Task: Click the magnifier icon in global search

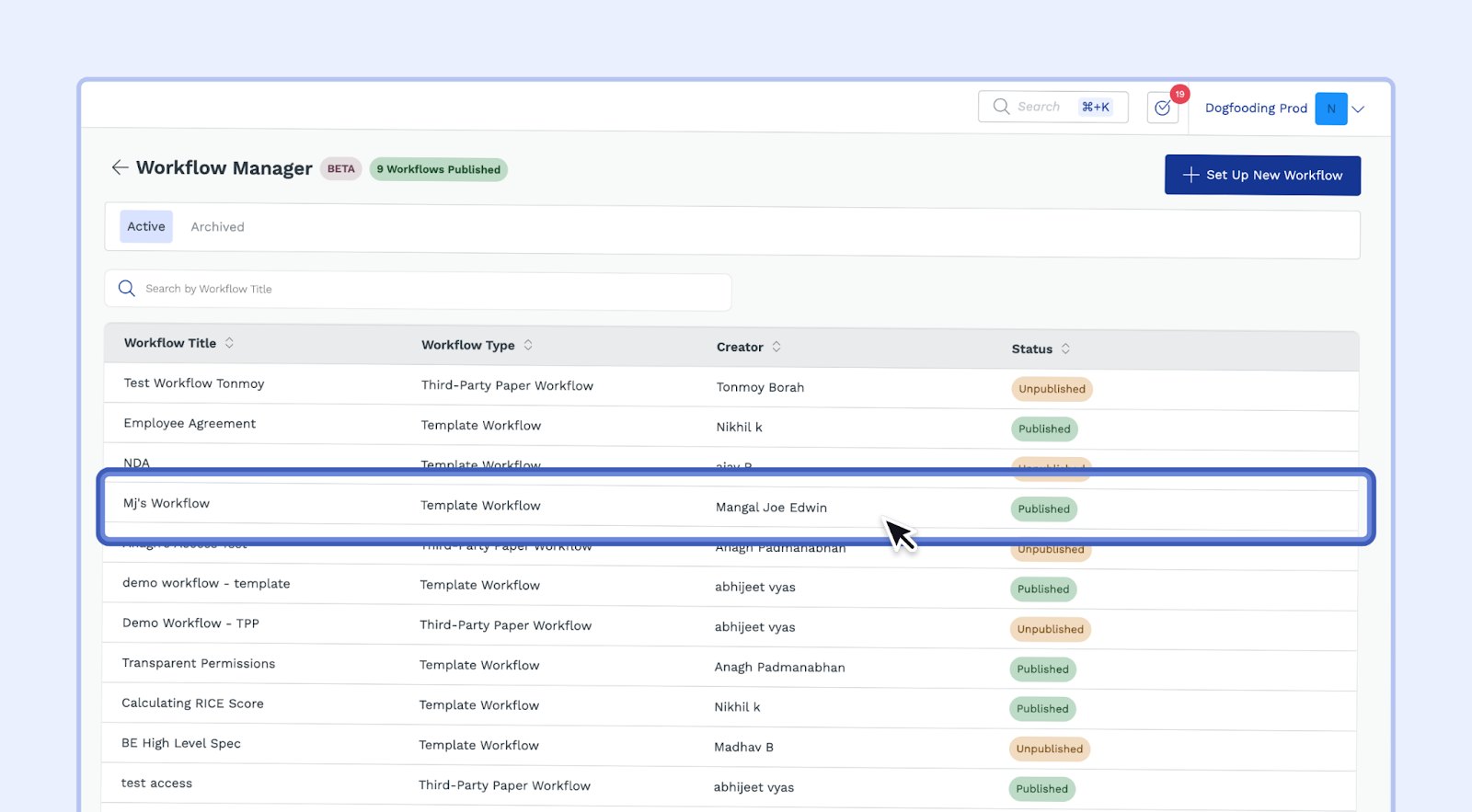Action: (1001, 107)
